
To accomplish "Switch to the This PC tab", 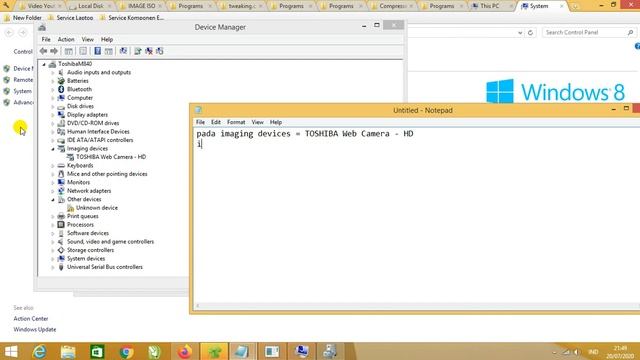I will pyautogui.click(x=490, y=6).
